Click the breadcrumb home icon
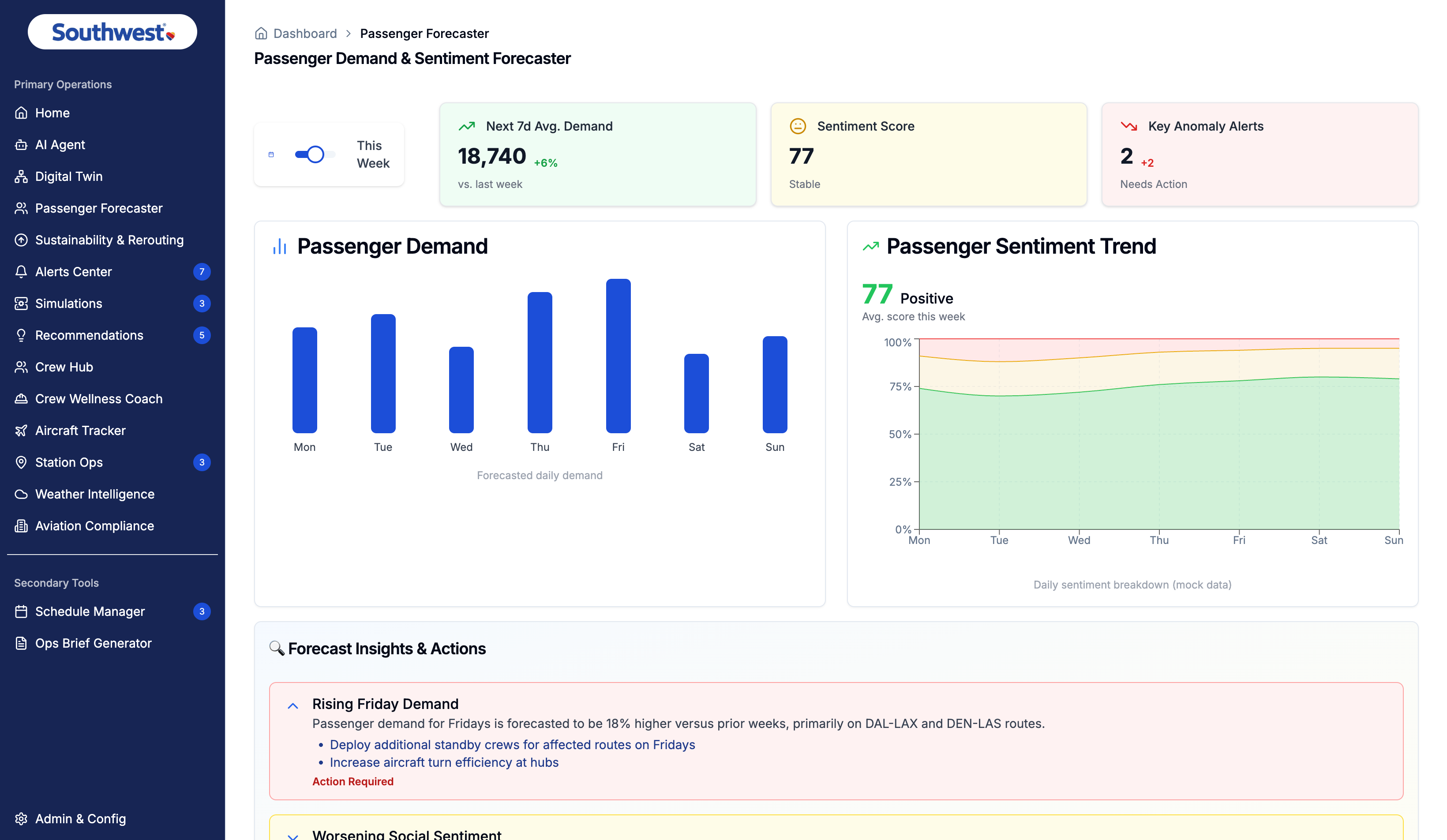Image resolution: width=1447 pixels, height=840 pixels. [261, 33]
